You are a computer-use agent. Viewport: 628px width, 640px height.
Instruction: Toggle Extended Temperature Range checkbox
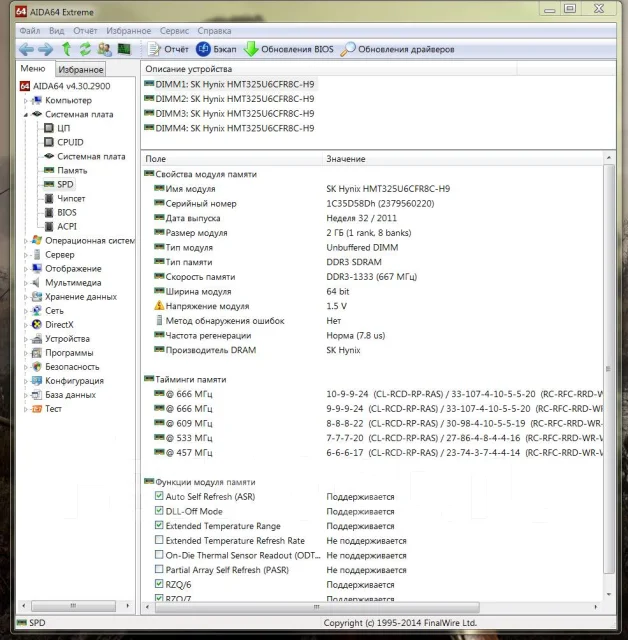pos(159,525)
